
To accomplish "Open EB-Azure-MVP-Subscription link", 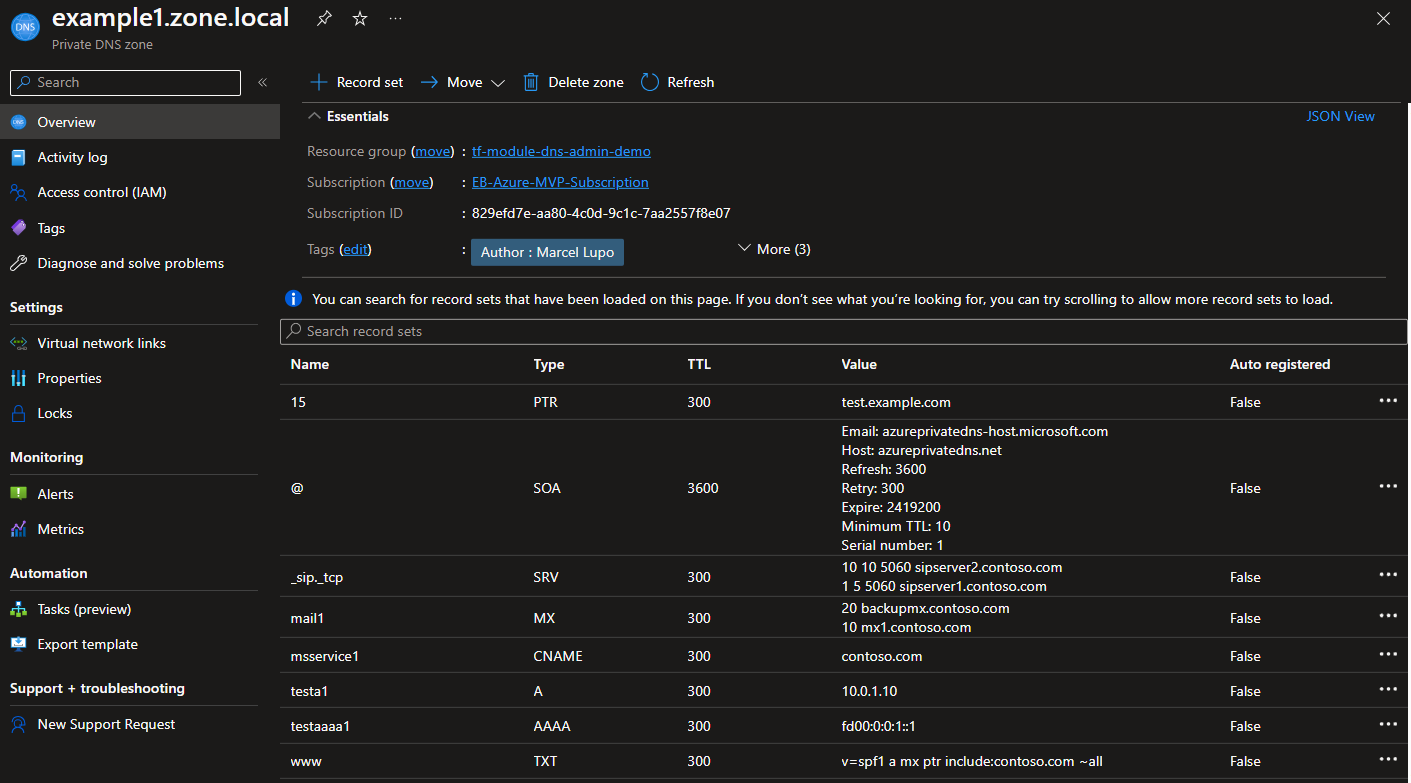I will click(x=560, y=182).
